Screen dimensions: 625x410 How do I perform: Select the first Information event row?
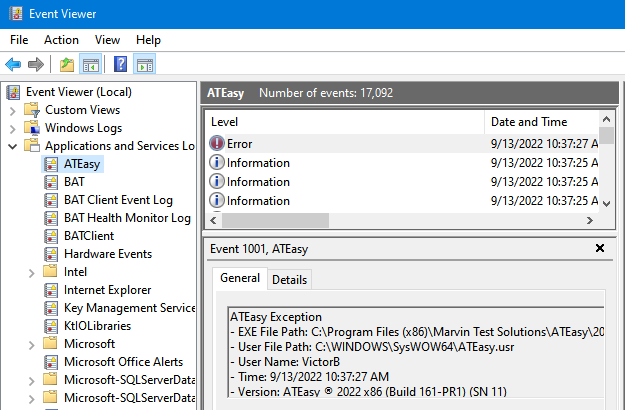pyautogui.click(x=403, y=163)
